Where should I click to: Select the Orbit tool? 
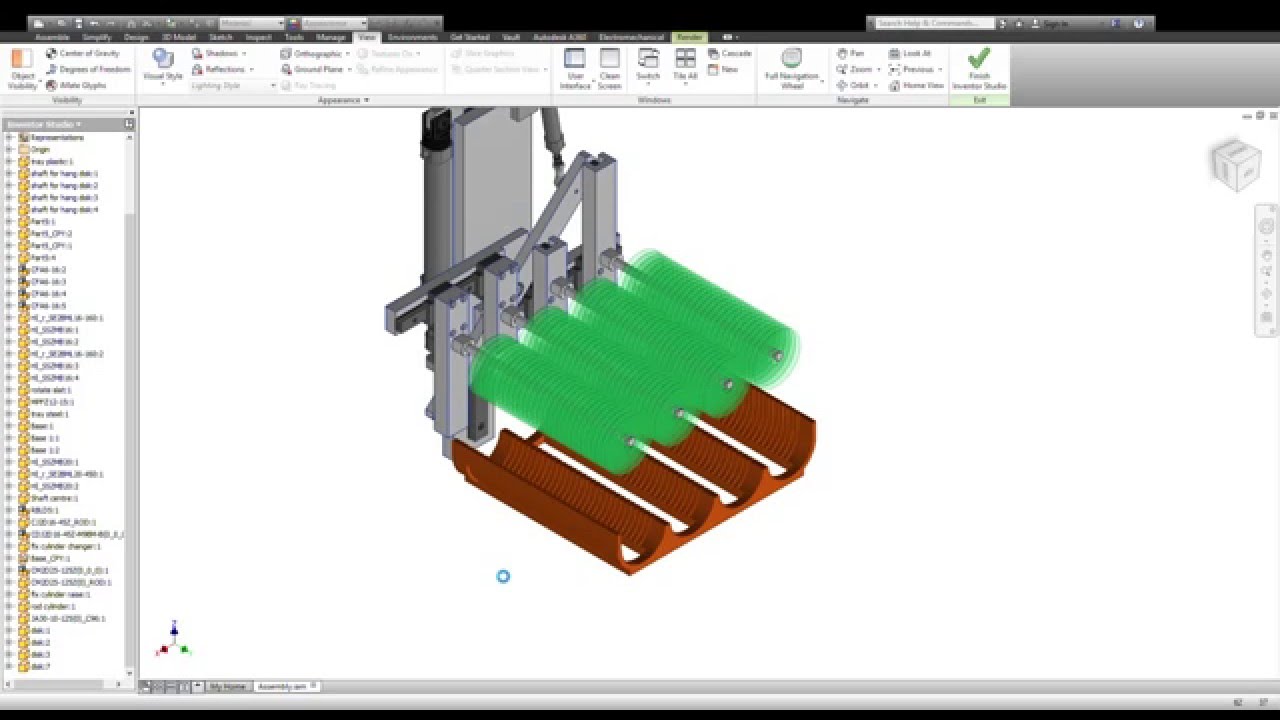[x=853, y=85]
